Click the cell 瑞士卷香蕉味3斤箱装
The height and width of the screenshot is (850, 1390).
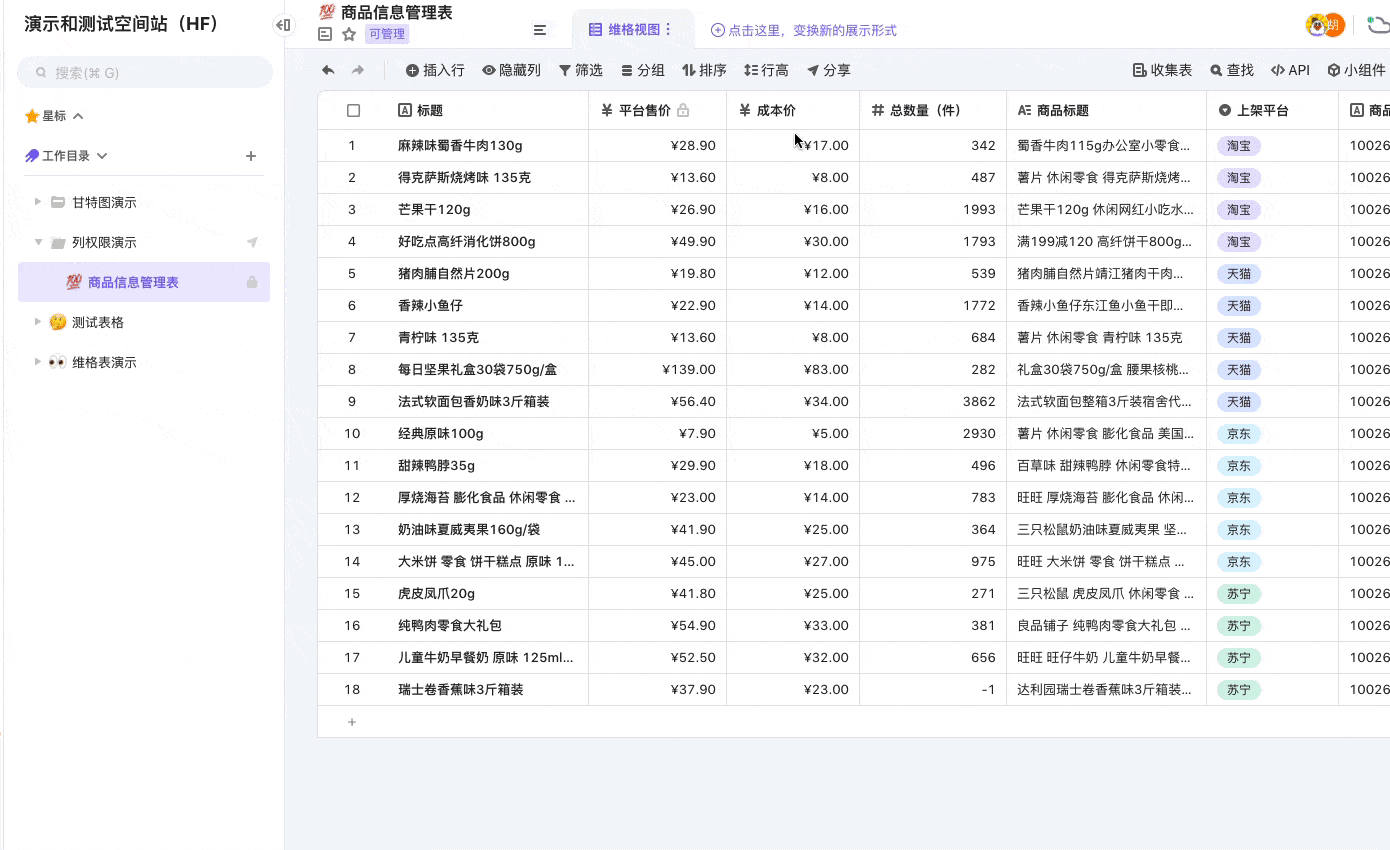pyautogui.click(x=488, y=690)
